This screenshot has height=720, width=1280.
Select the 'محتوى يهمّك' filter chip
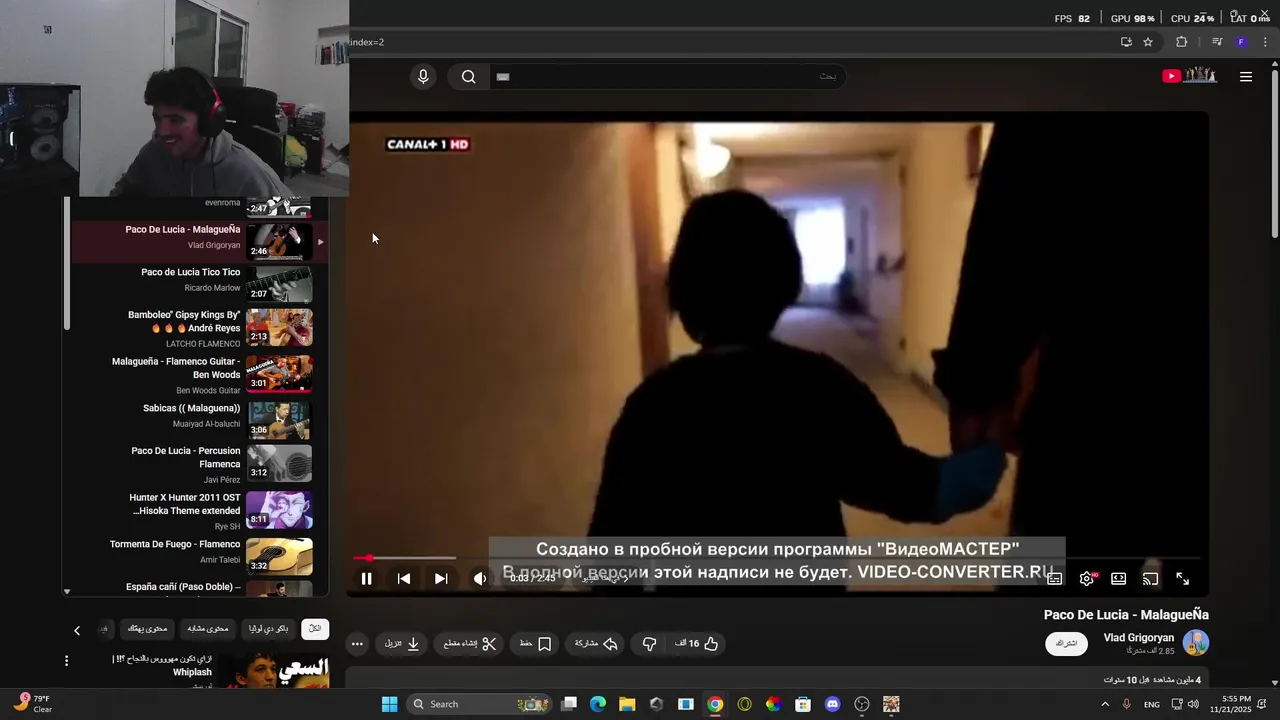point(147,629)
